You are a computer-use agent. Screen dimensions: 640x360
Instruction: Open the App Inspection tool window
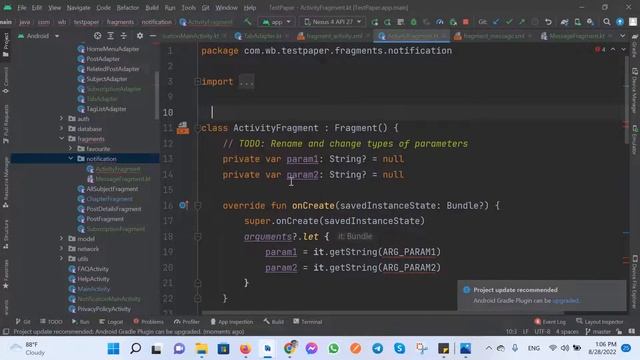[232, 322]
